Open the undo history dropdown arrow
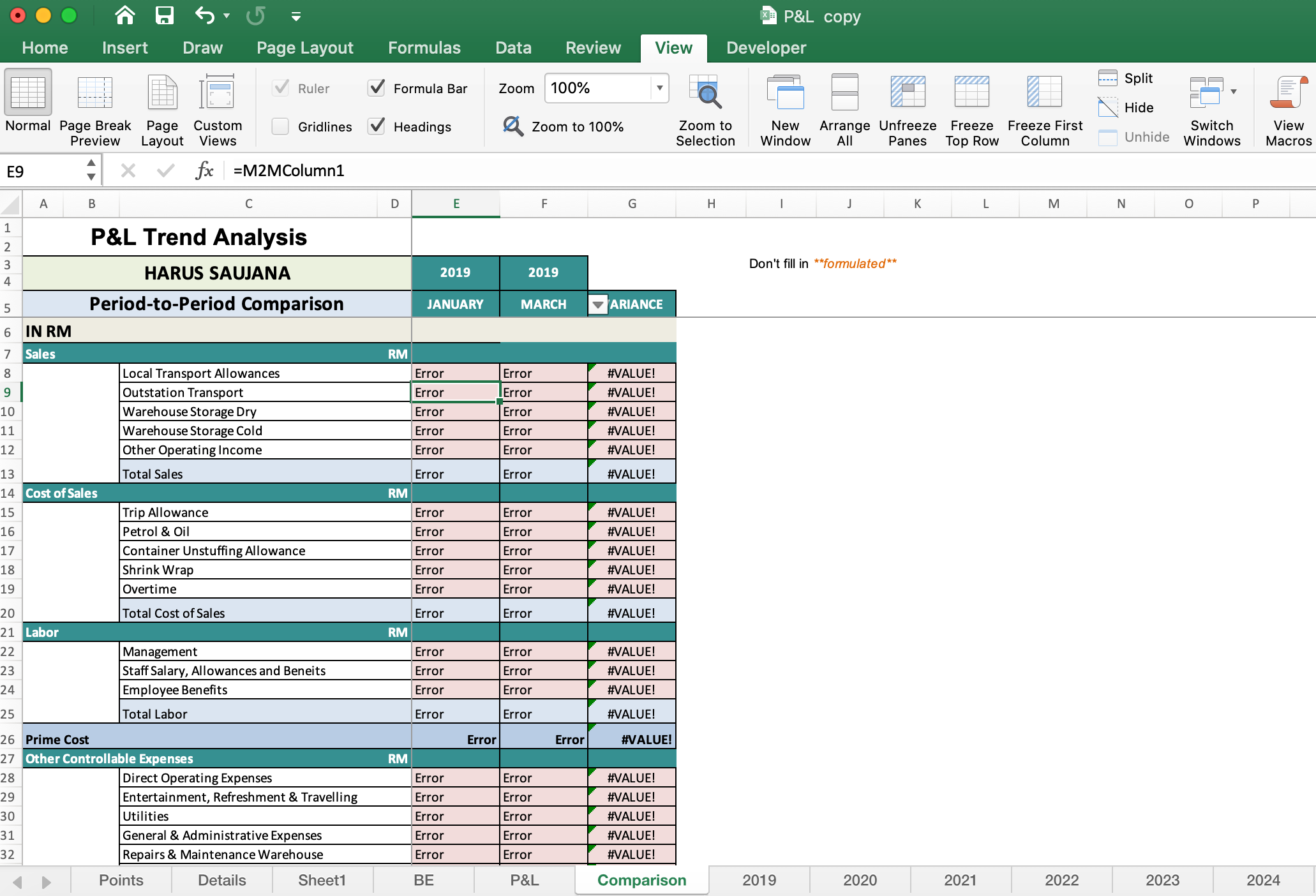Viewport: 1316px width, 896px height. [227, 15]
